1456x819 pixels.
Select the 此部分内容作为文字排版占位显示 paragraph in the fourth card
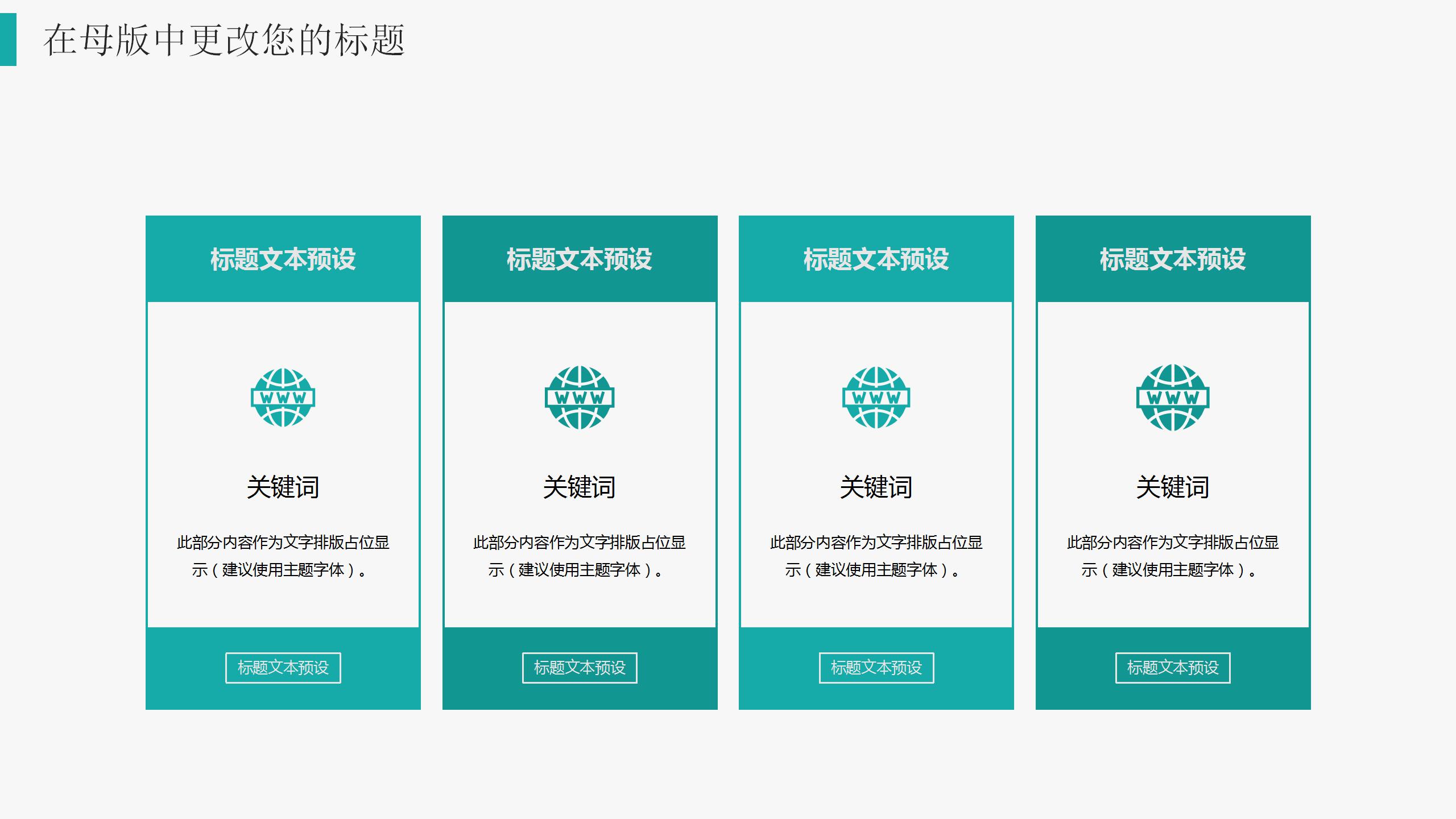[1173, 556]
